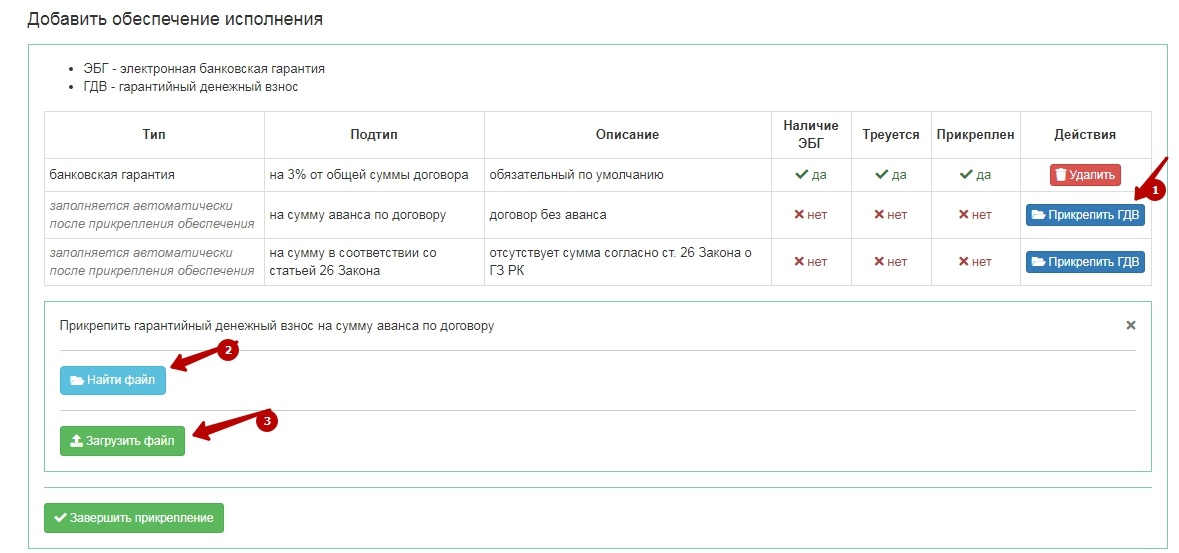Click the red numbered marker 2
This screenshot has height=553, width=1179.
228,351
